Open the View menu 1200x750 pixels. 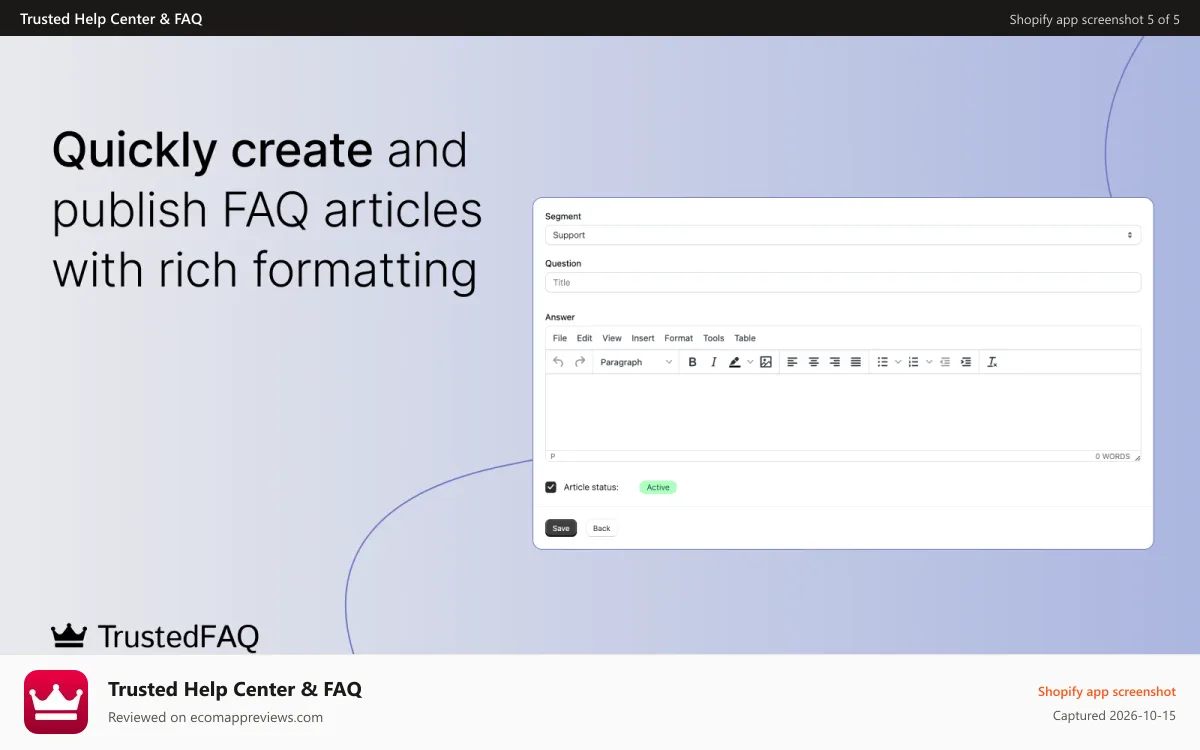point(612,338)
